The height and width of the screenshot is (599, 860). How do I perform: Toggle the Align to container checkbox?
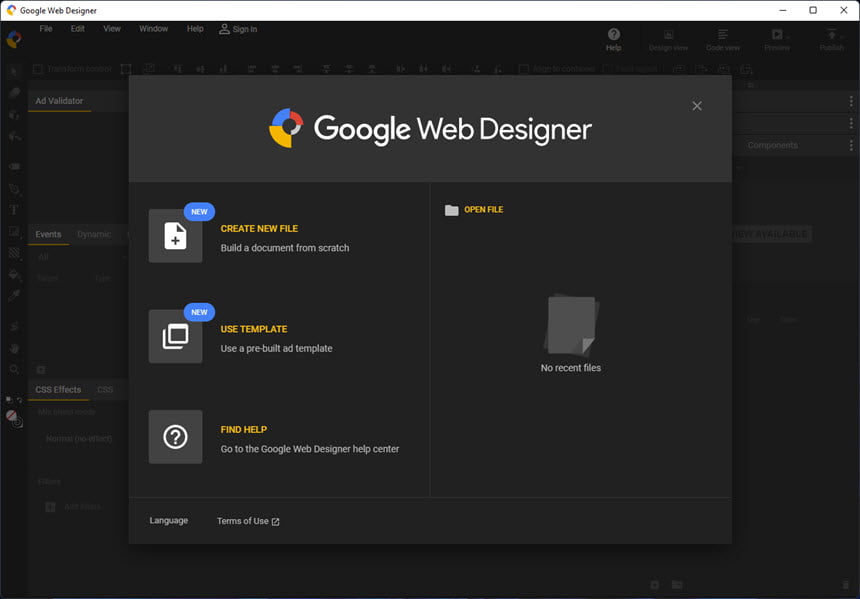(x=524, y=69)
